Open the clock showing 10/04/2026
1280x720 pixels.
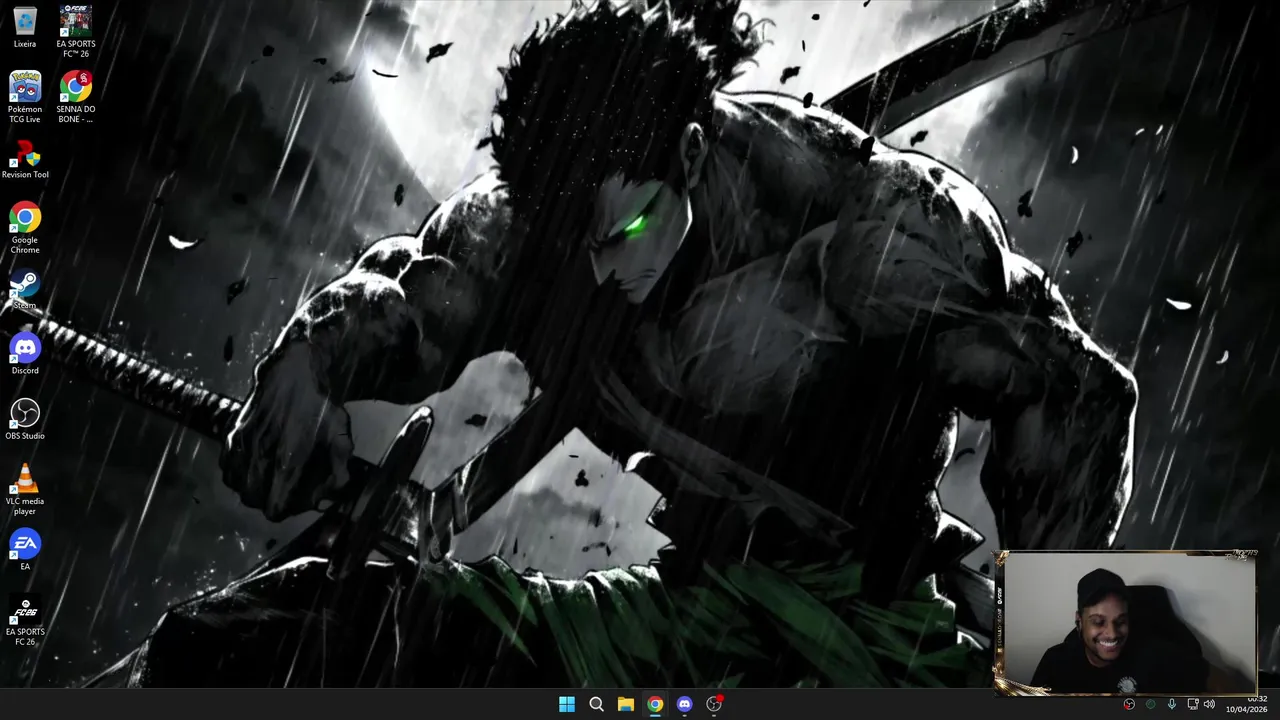pos(1247,704)
